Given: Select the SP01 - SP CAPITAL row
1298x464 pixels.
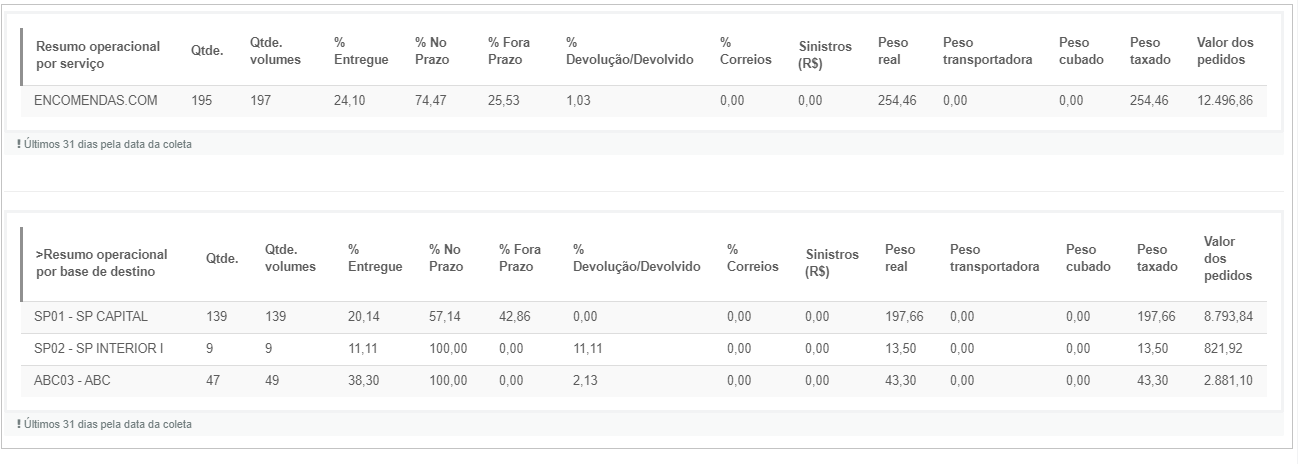Looking at the screenshot, I should point(643,317).
